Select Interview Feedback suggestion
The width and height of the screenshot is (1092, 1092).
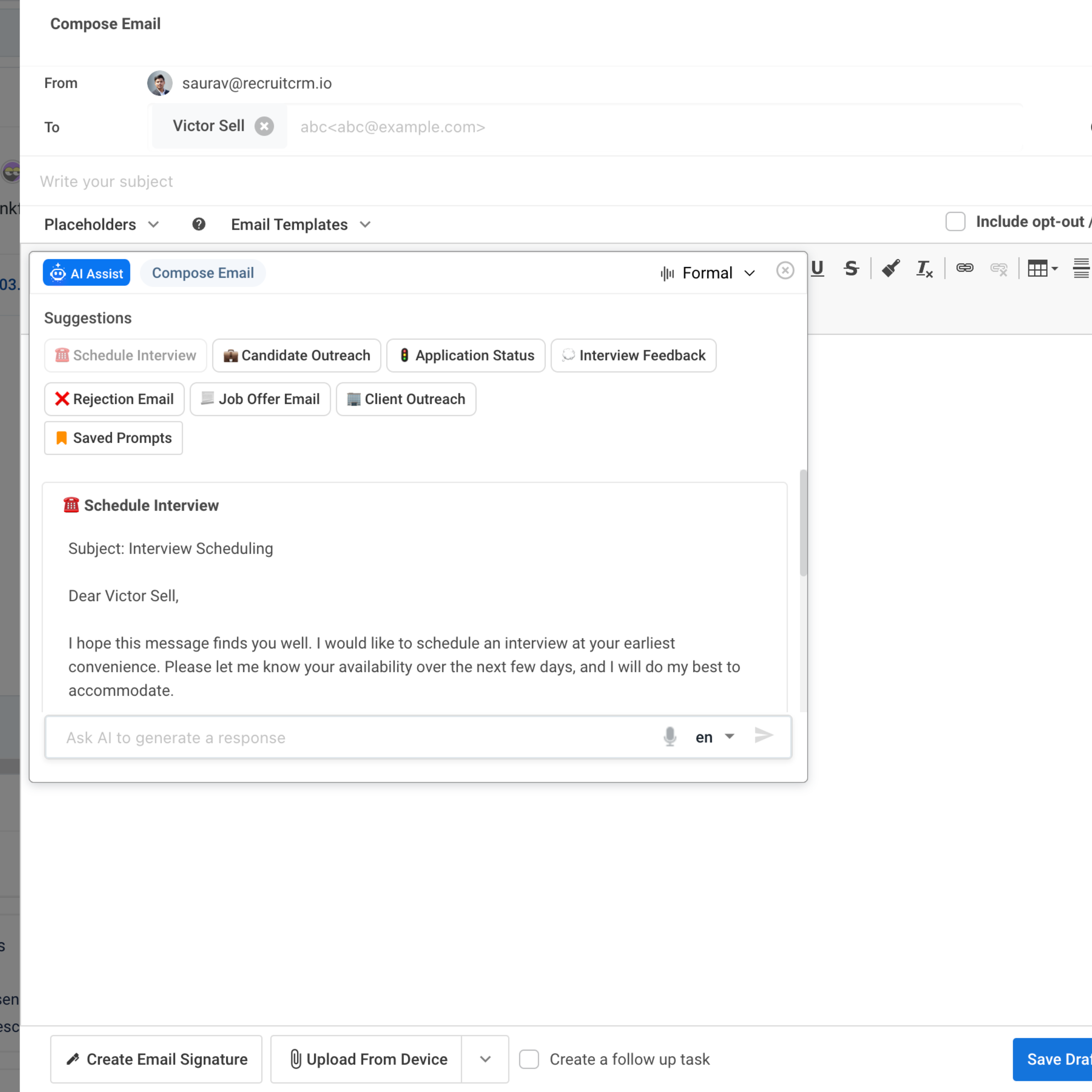point(633,355)
